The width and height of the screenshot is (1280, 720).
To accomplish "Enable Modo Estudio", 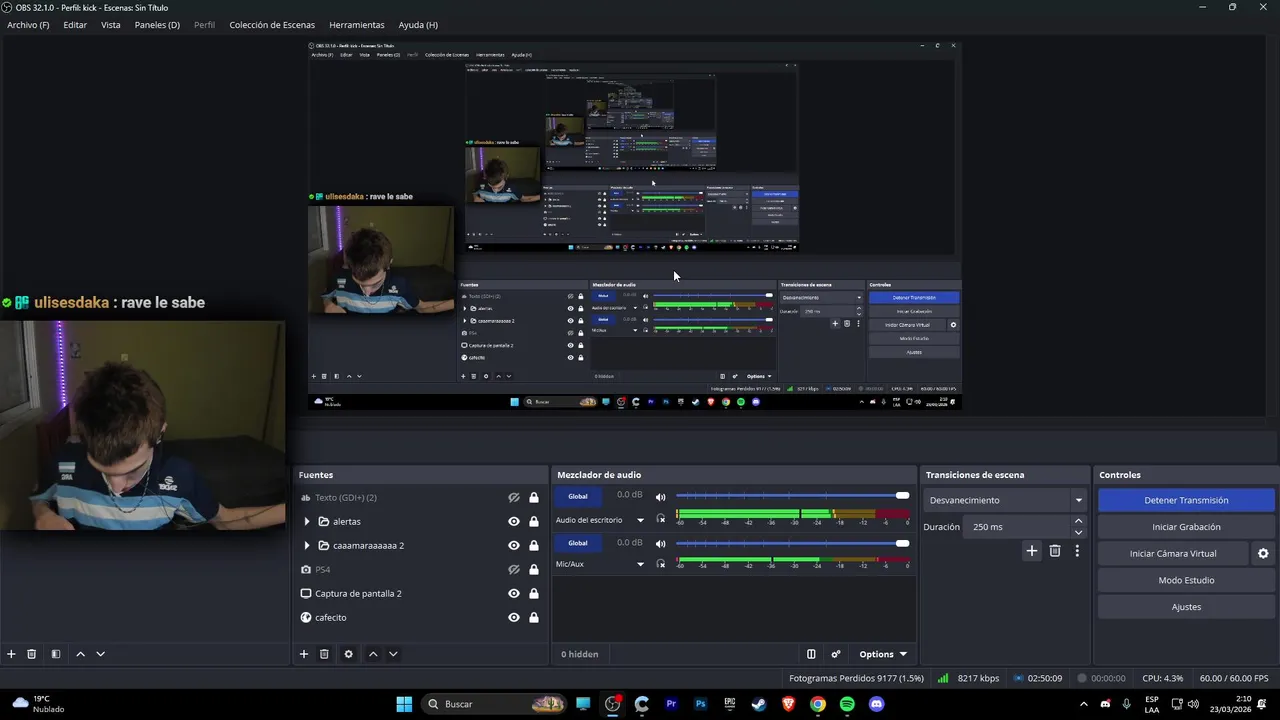I will point(1186,580).
